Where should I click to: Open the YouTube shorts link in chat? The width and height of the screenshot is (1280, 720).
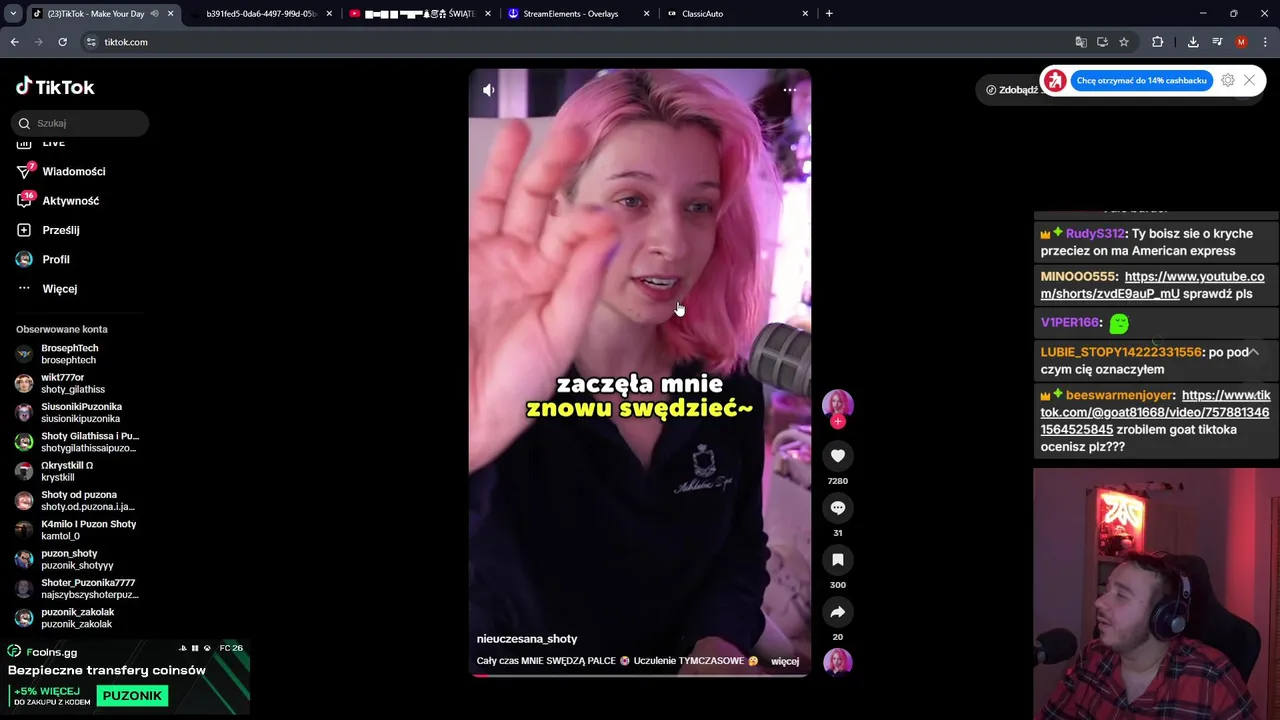tap(1152, 285)
